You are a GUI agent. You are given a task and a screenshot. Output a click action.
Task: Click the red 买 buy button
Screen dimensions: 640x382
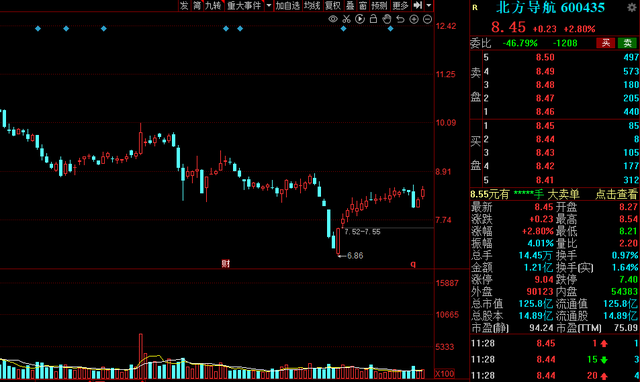606,43
